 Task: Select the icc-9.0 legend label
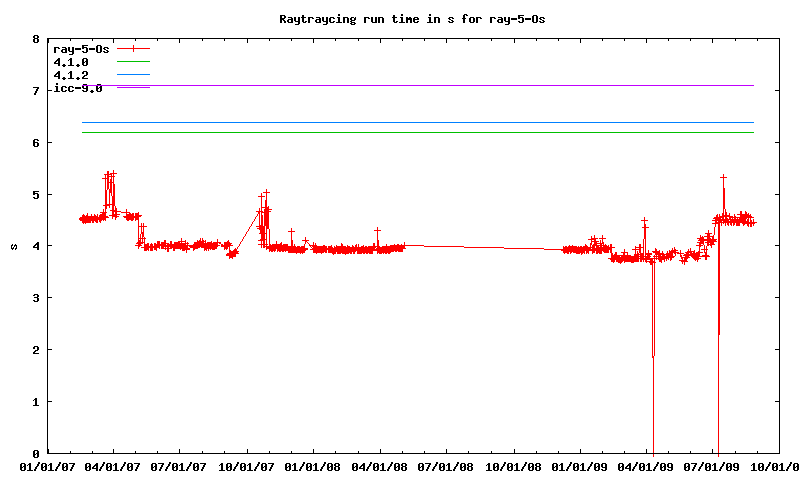click(x=78, y=88)
